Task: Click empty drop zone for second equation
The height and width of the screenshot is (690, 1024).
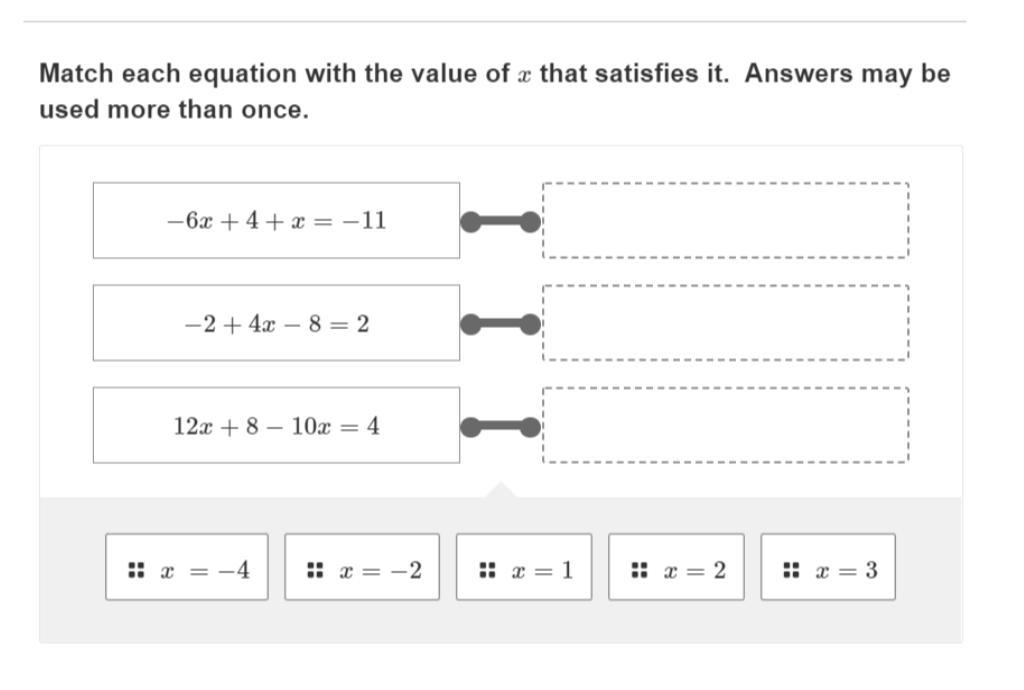Action: click(x=726, y=322)
